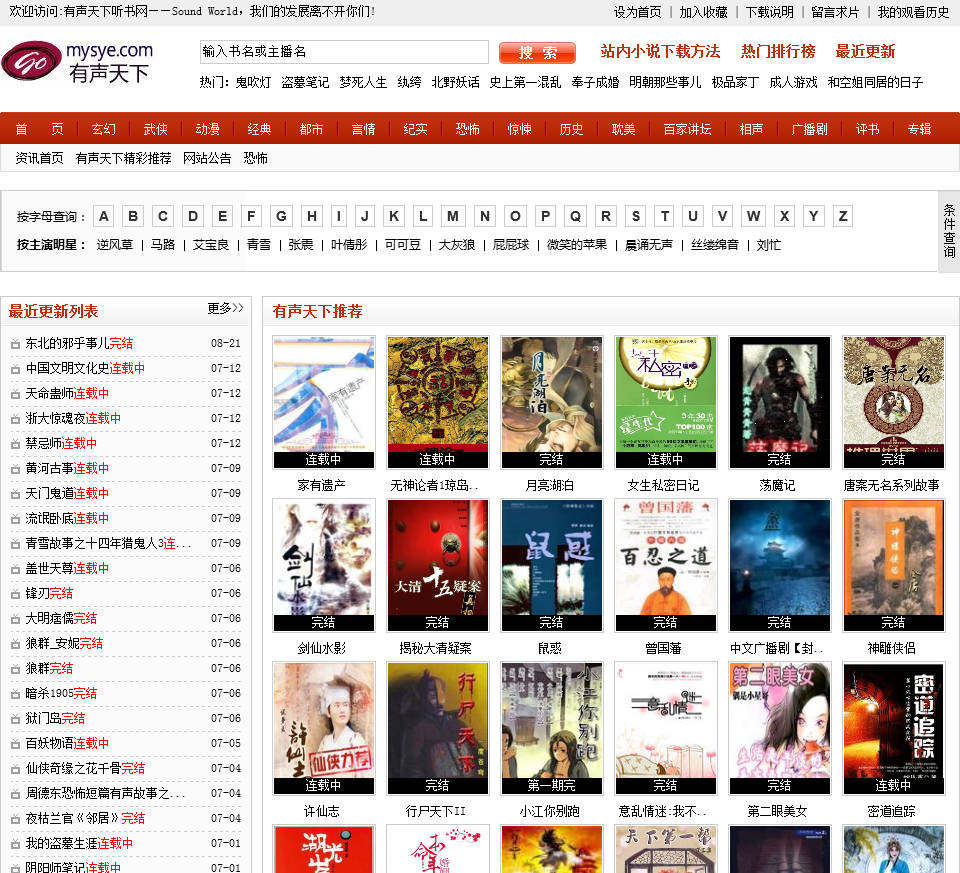Click list icon beside 锋刃
The width and height of the screenshot is (960, 873).
pyautogui.click(x=15, y=594)
